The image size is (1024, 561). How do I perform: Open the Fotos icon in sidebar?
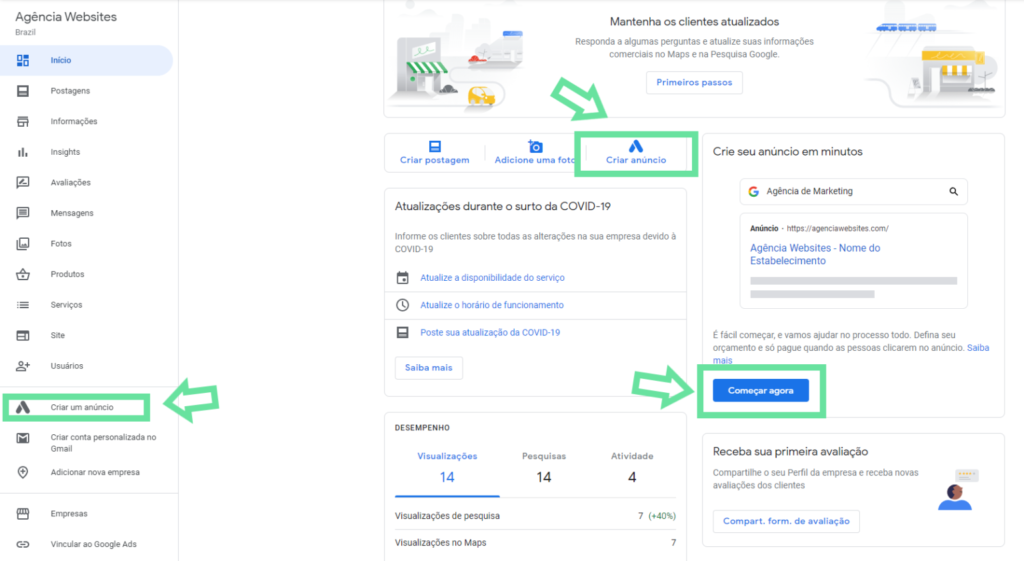click(x=23, y=244)
